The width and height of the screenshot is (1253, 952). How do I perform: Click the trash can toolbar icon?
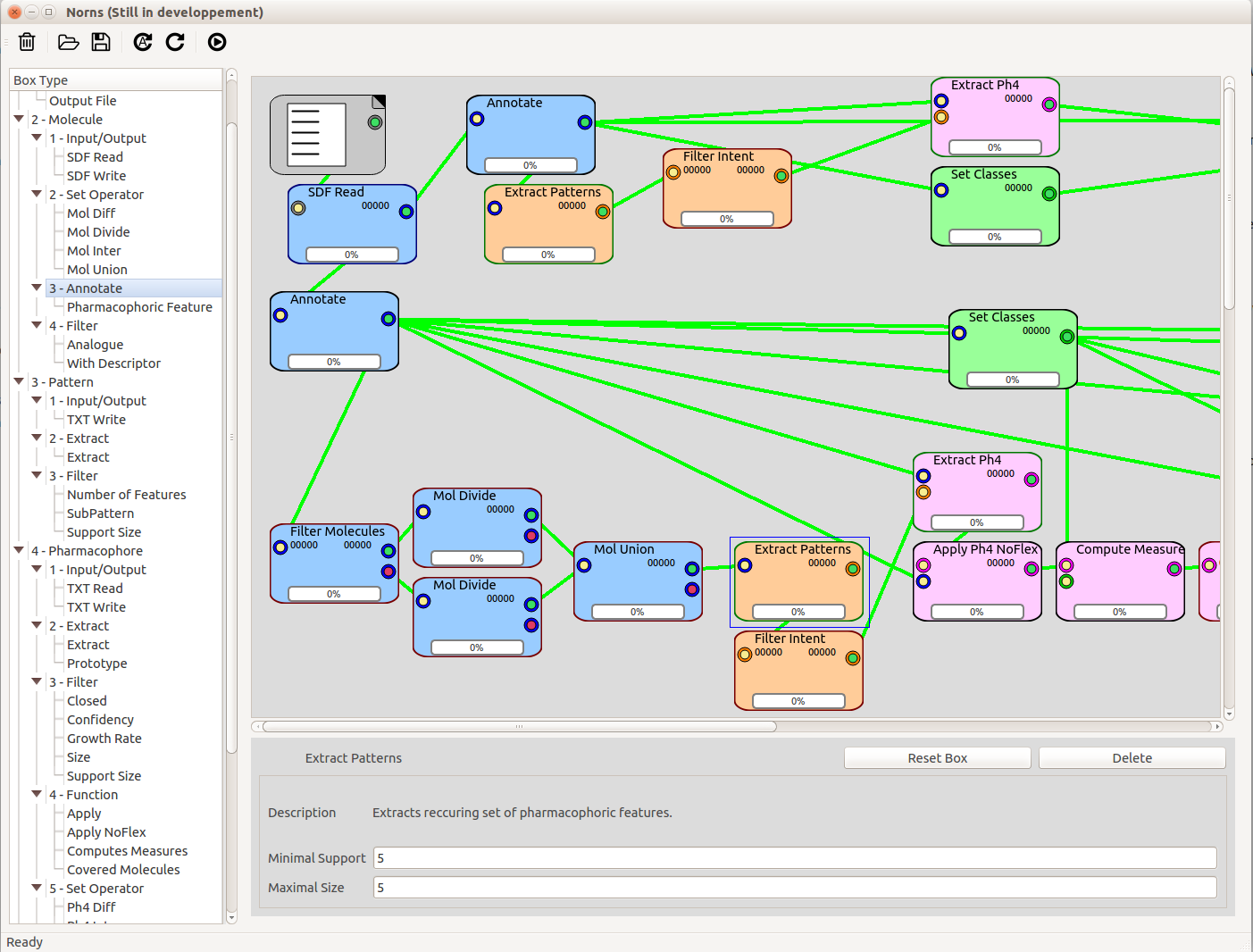tap(27, 42)
